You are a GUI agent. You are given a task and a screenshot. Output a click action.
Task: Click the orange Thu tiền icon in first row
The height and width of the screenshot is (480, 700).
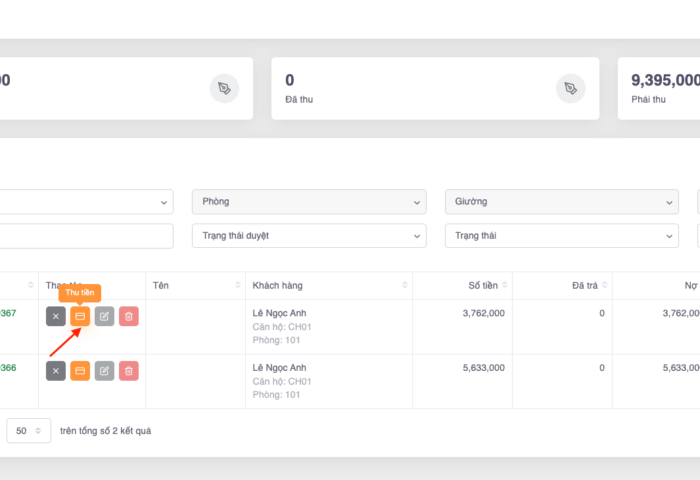(x=80, y=316)
